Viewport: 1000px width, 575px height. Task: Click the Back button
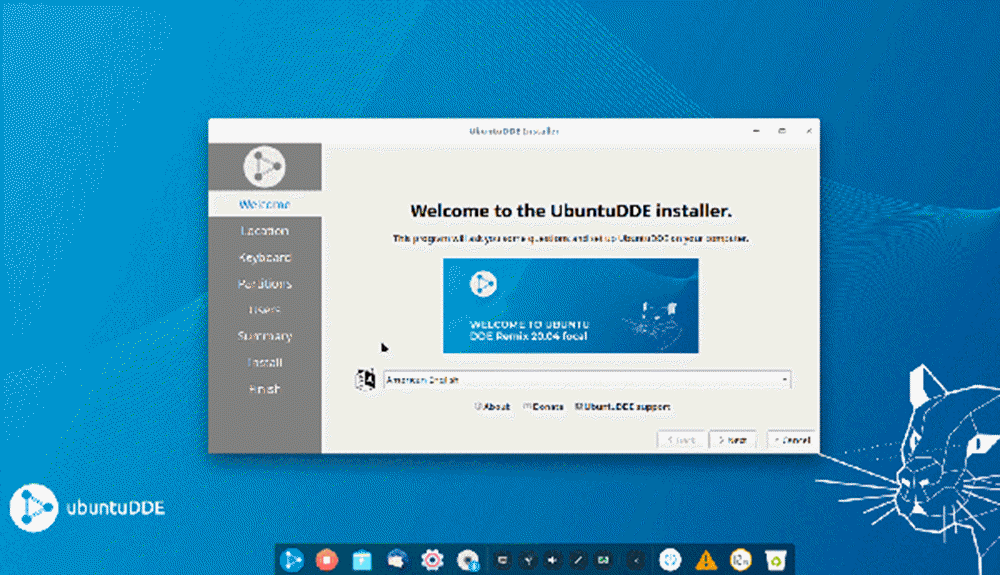pos(681,440)
